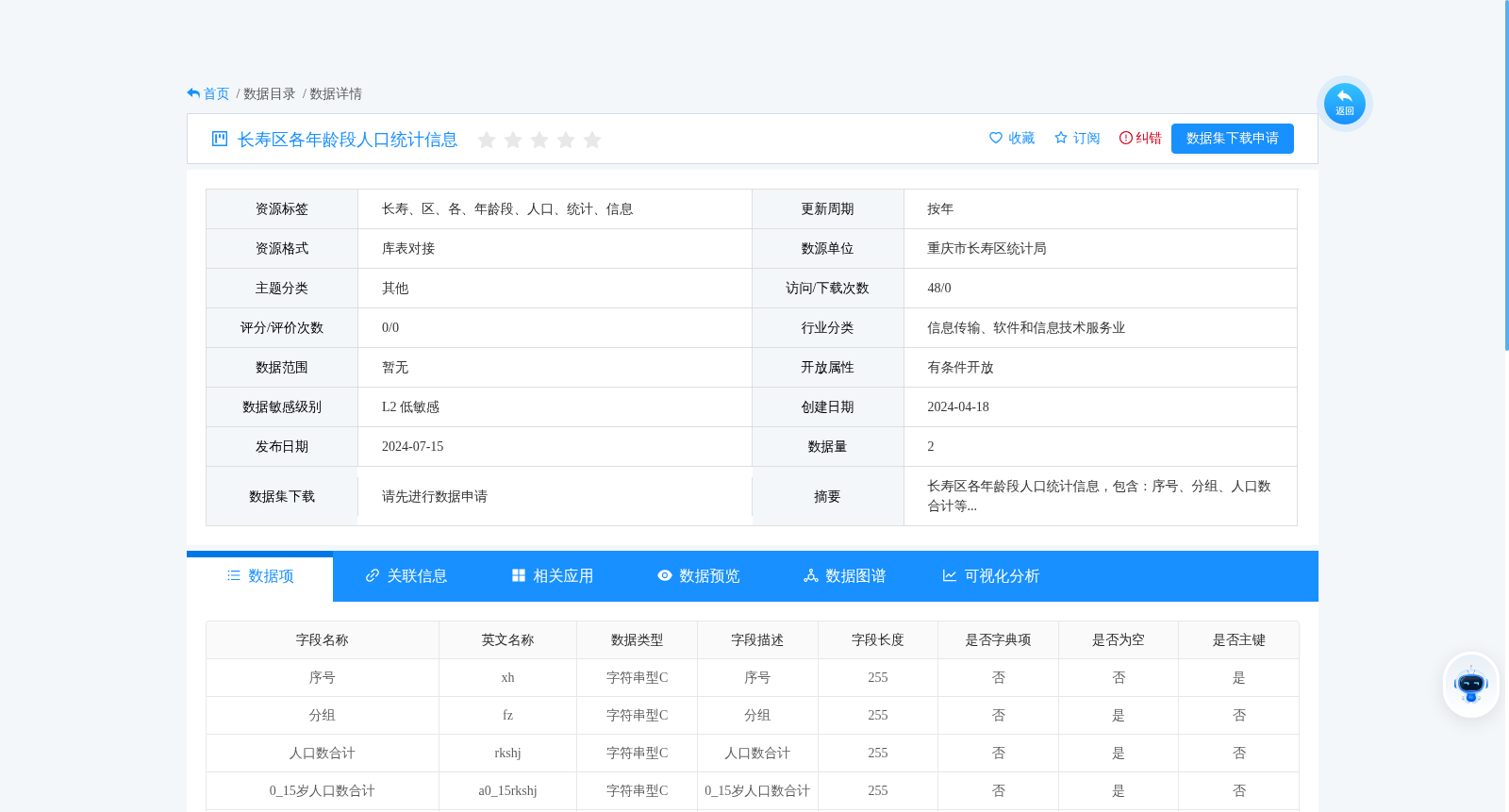Switch to the 数据项 tab

[259, 576]
